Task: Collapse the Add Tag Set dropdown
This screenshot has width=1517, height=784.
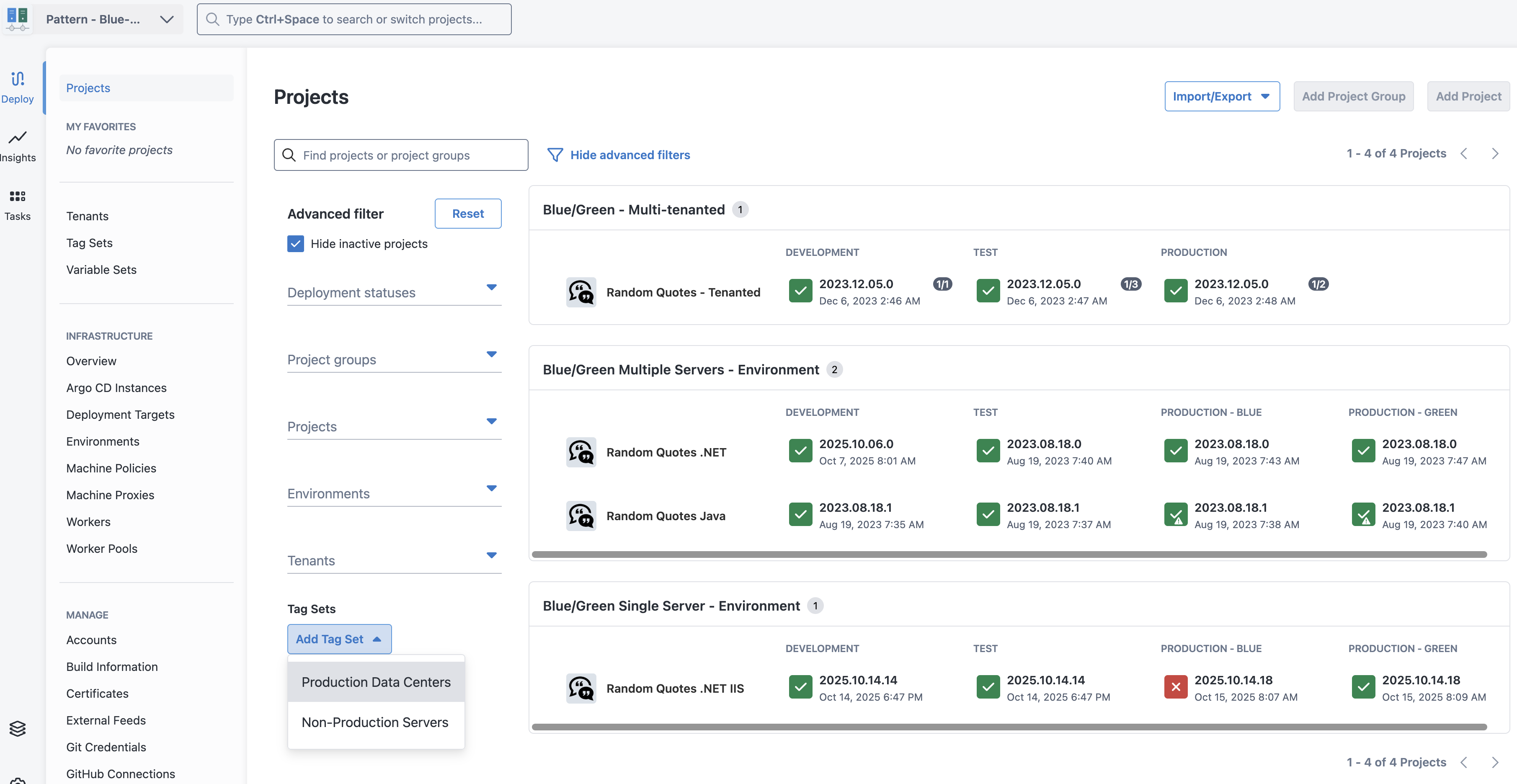Action: pyautogui.click(x=339, y=639)
